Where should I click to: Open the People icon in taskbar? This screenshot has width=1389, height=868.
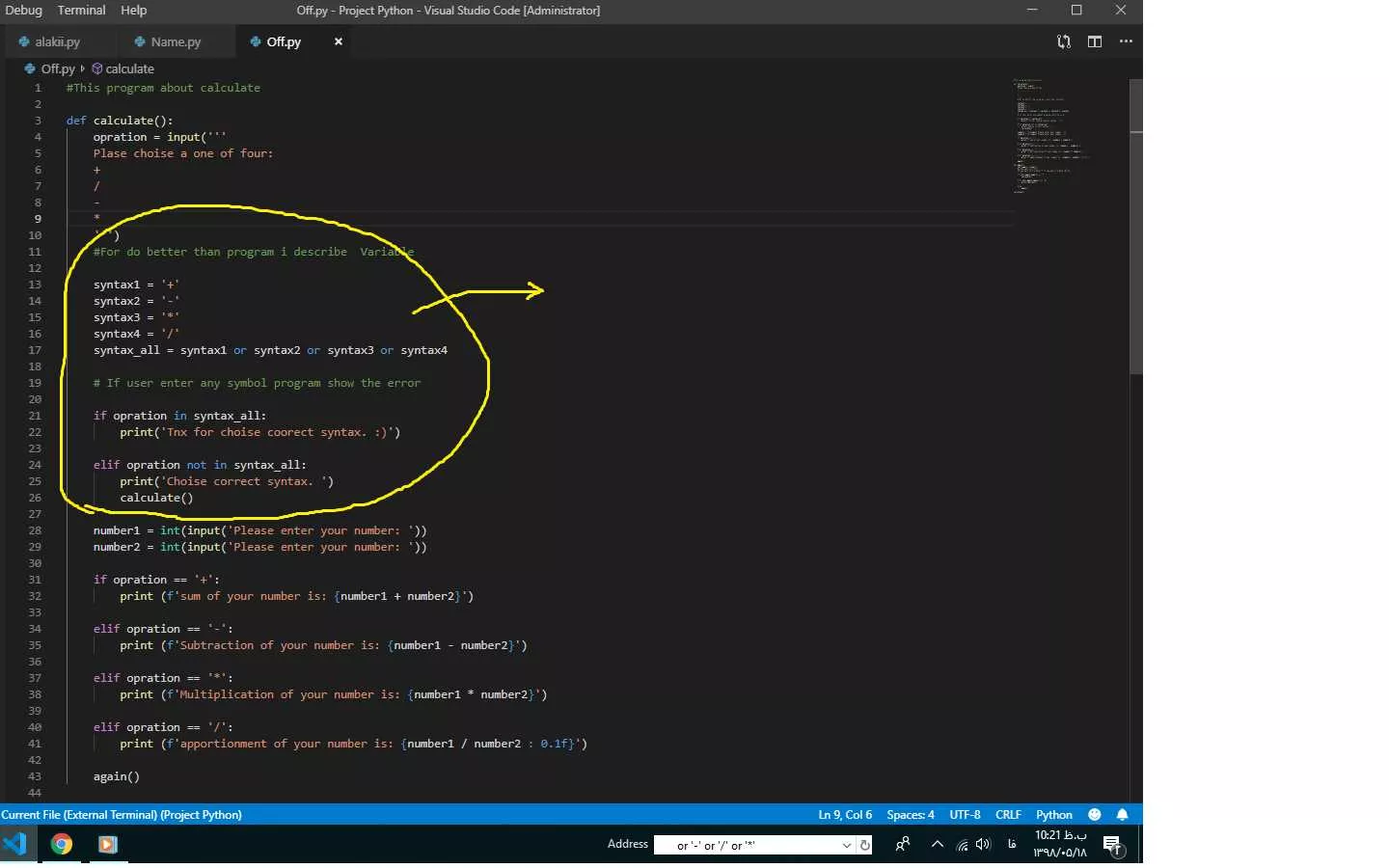tap(903, 845)
